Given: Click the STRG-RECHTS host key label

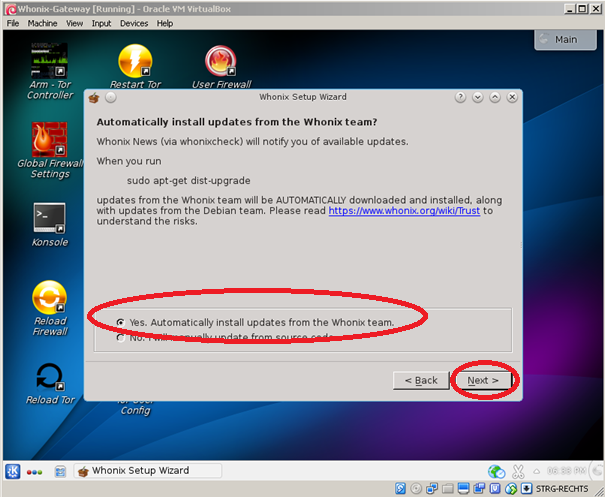Looking at the screenshot, I should coord(562,489).
